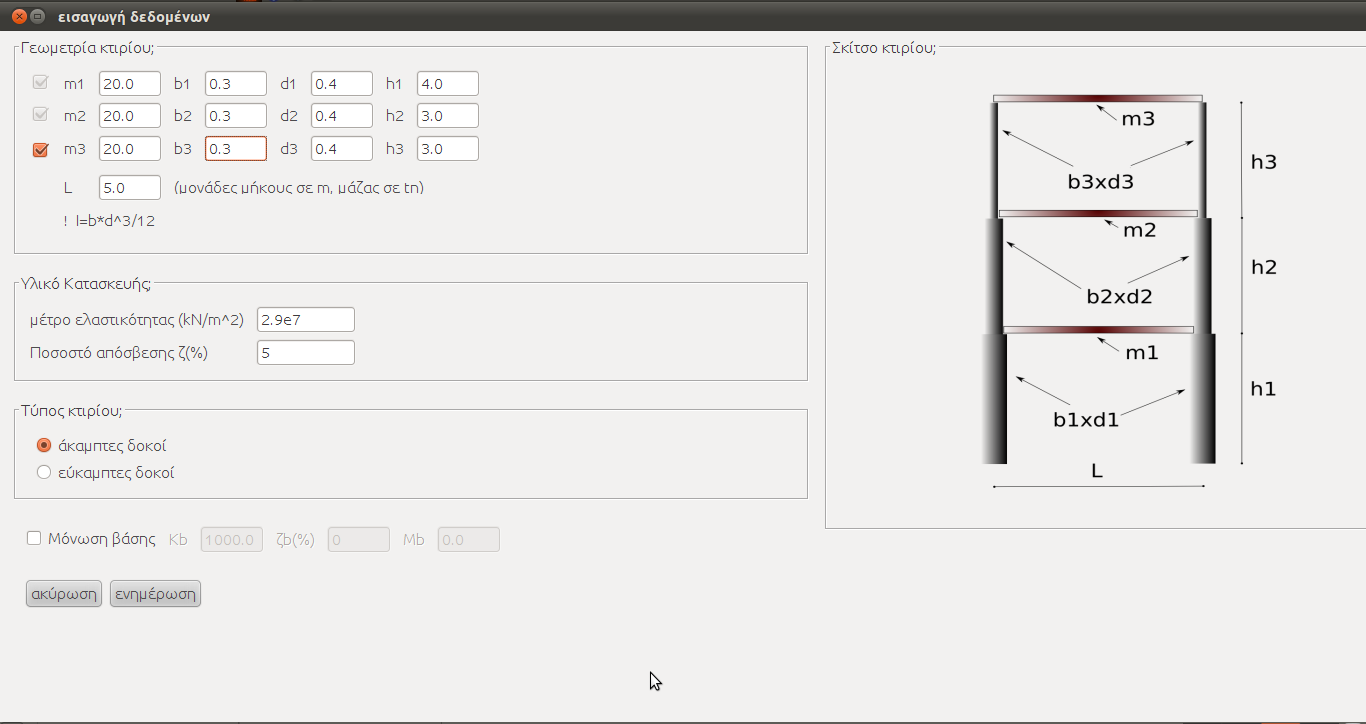
Task: Click the m3 label in building sketch
Action: coord(1138,120)
